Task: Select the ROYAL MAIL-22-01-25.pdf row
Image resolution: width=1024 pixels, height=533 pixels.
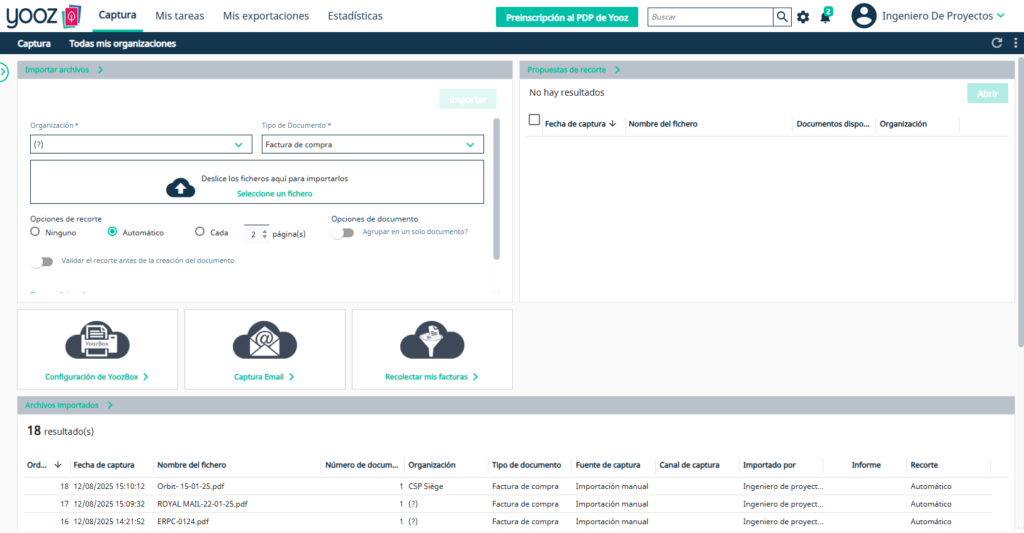Action: pyautogui.click(x=507, y=504)
